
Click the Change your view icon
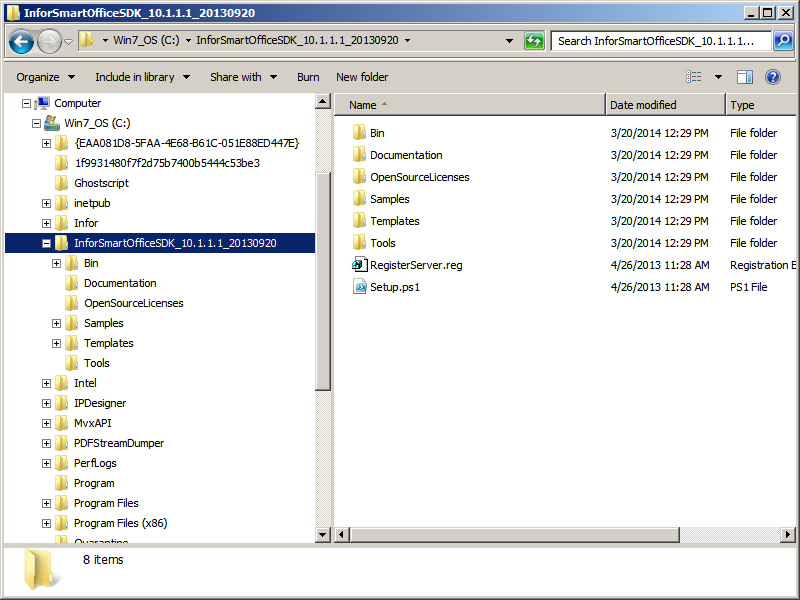[694, 77]
